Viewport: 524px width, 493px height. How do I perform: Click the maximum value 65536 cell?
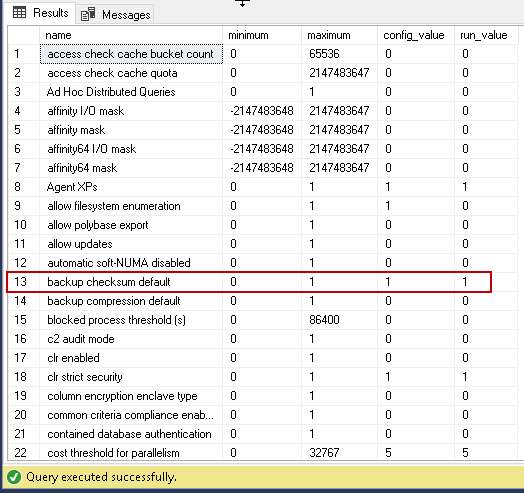pos(339,54)
